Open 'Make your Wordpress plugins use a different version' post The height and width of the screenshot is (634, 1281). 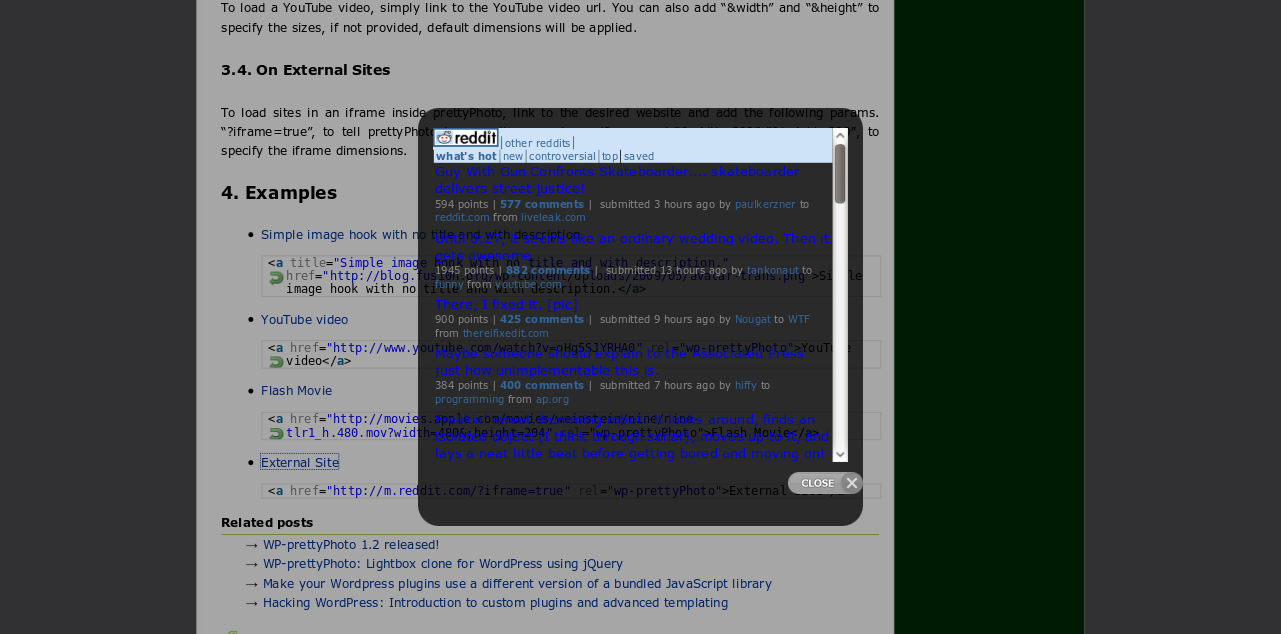point(517,583)
